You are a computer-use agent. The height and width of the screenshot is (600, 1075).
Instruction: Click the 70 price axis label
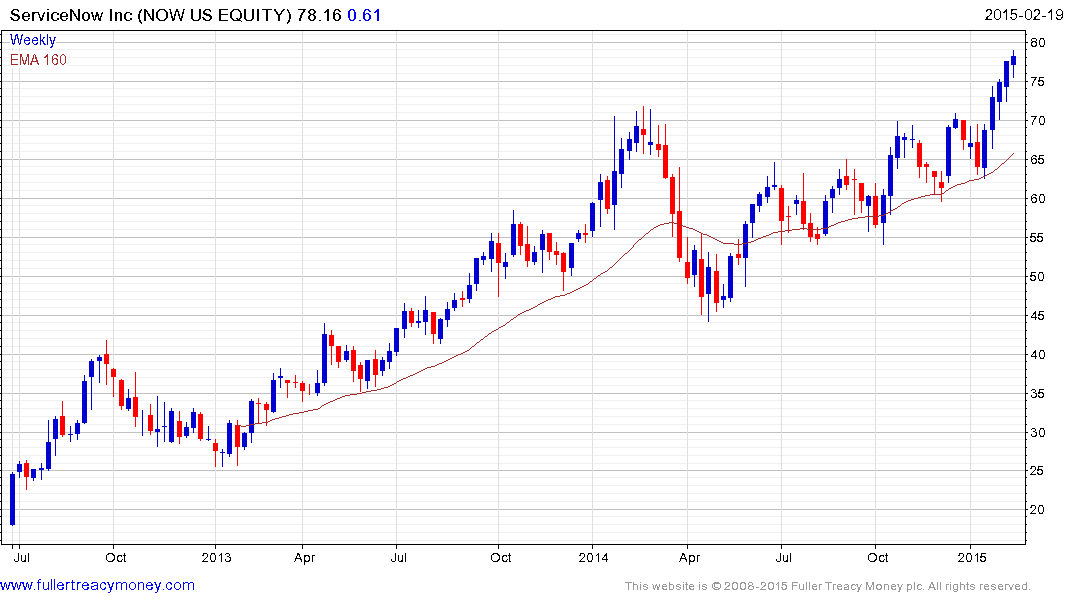coord(1038,121)
